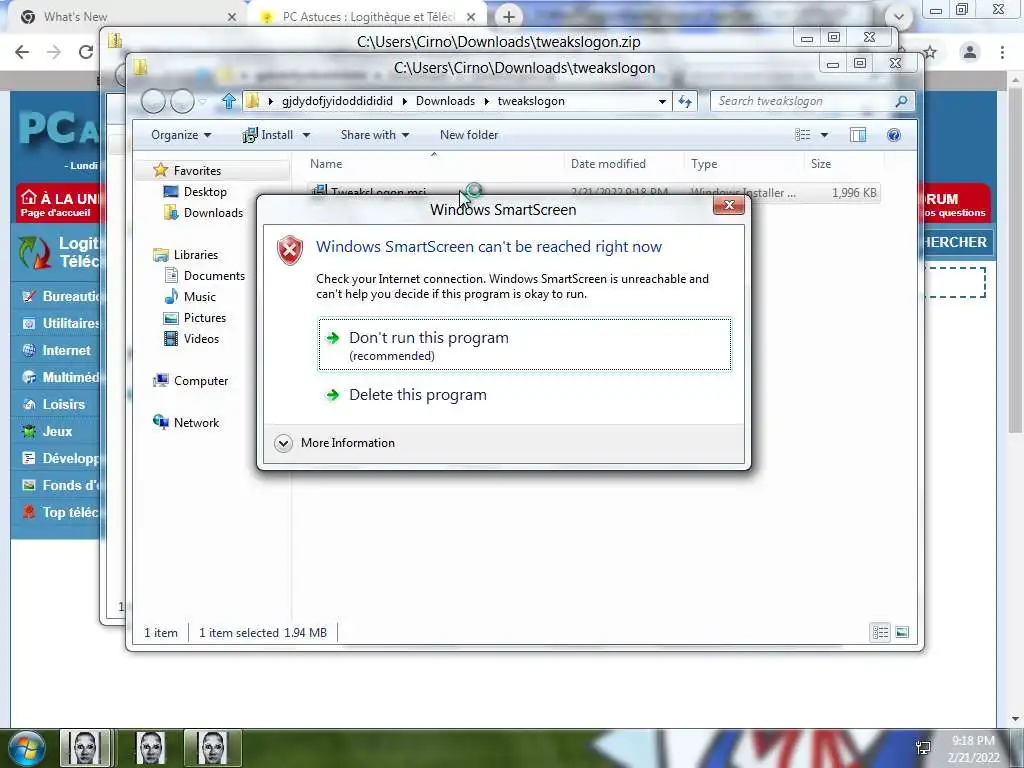Expand More Information in SmartScreen dialog

[335, 443]
